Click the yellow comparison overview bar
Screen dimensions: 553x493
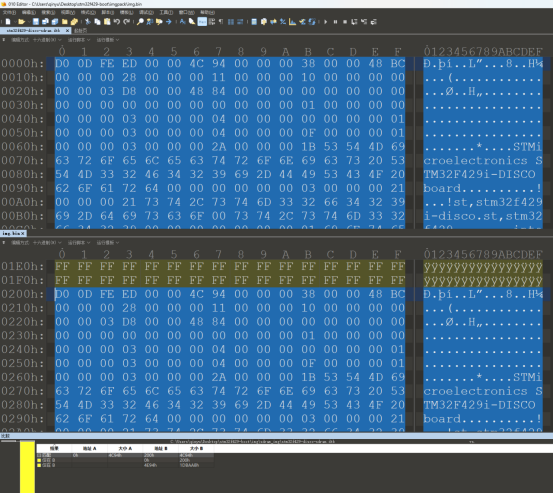(27, 467)
